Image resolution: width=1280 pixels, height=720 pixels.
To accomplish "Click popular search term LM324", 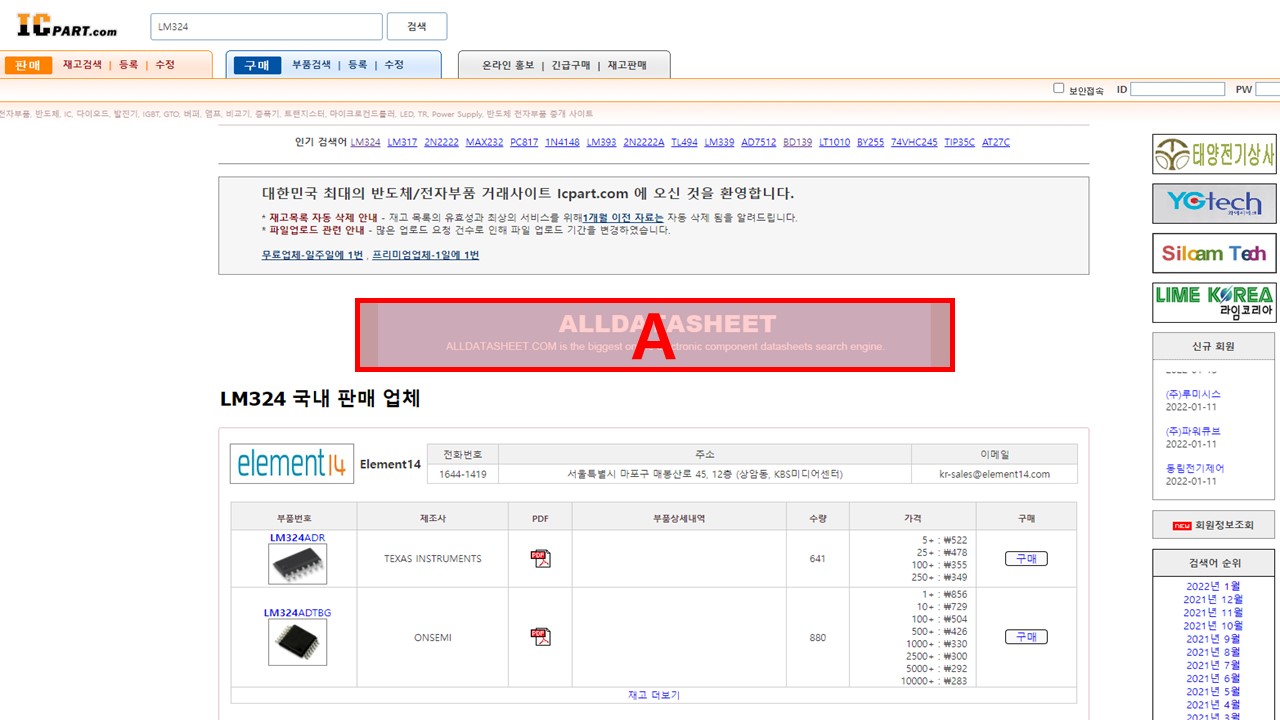I will point(365,142).
